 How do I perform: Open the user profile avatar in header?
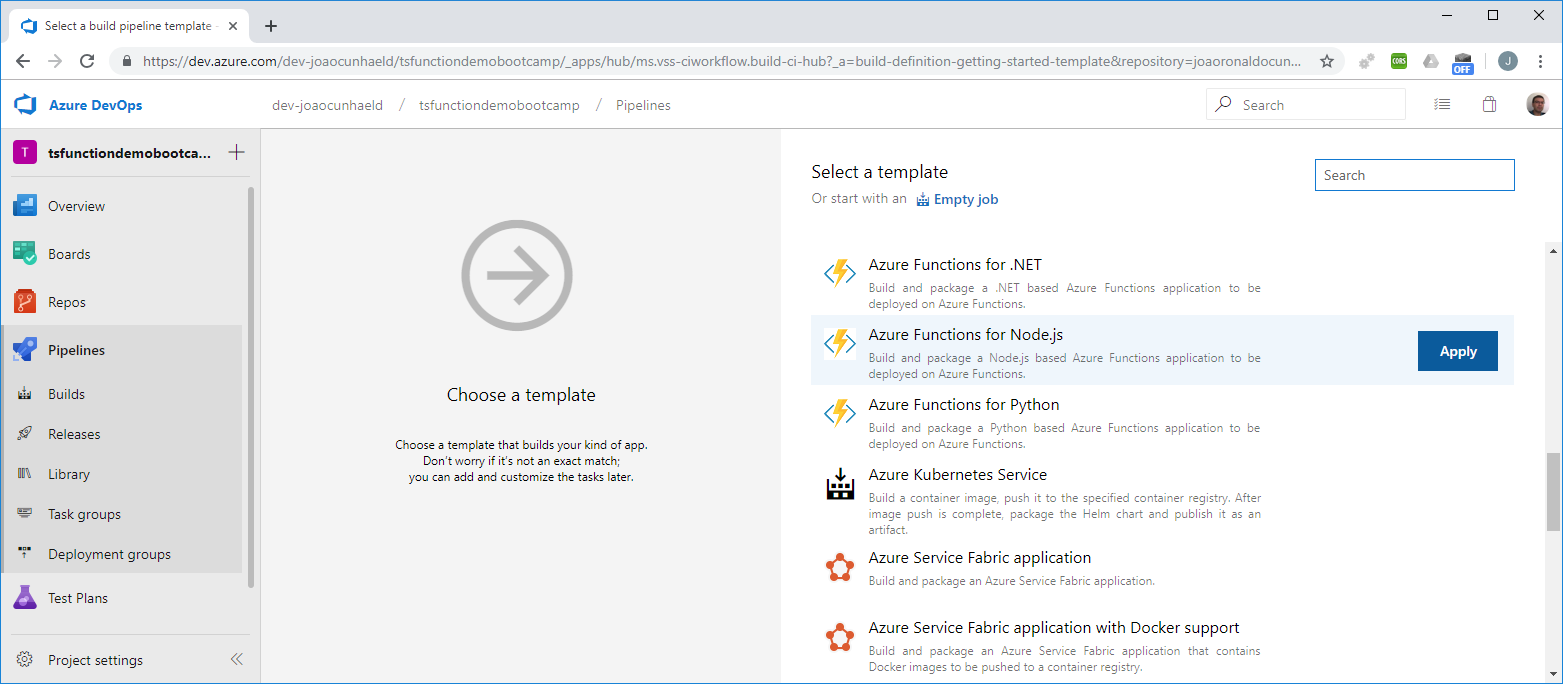coord(1537,104)
